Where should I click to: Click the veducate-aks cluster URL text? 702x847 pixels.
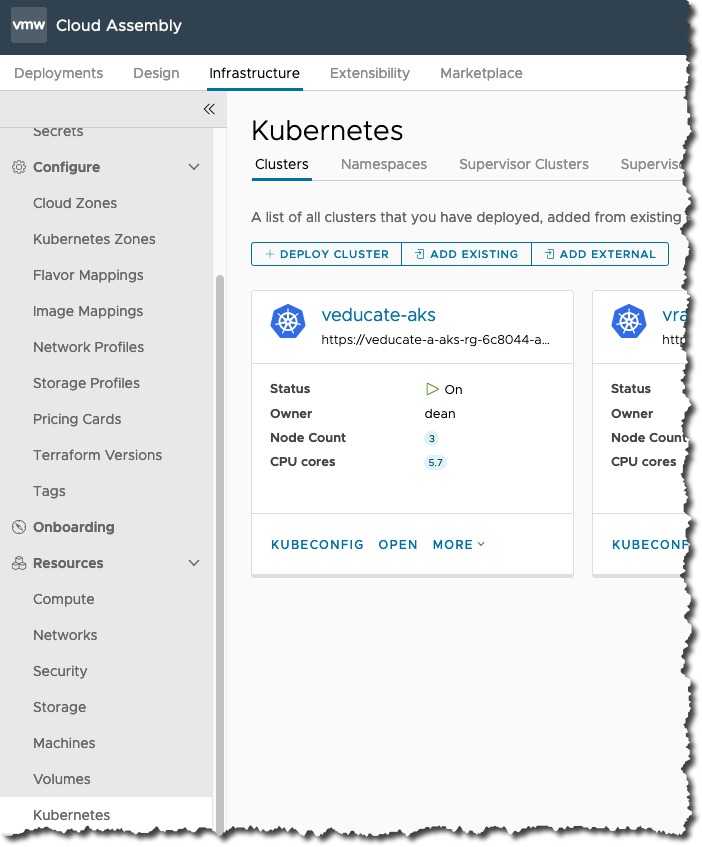coord(435,339)
